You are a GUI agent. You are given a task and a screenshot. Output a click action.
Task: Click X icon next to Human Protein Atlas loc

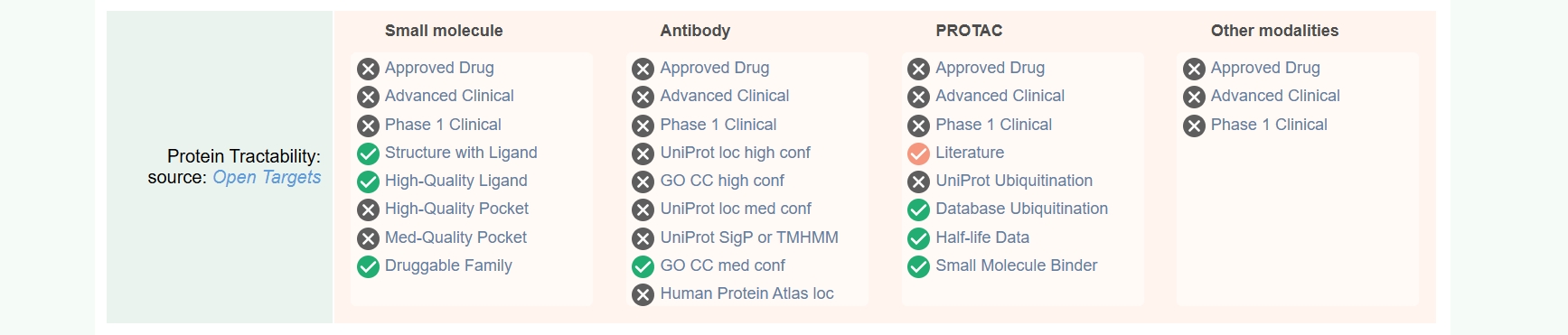(x=643, y=294)
